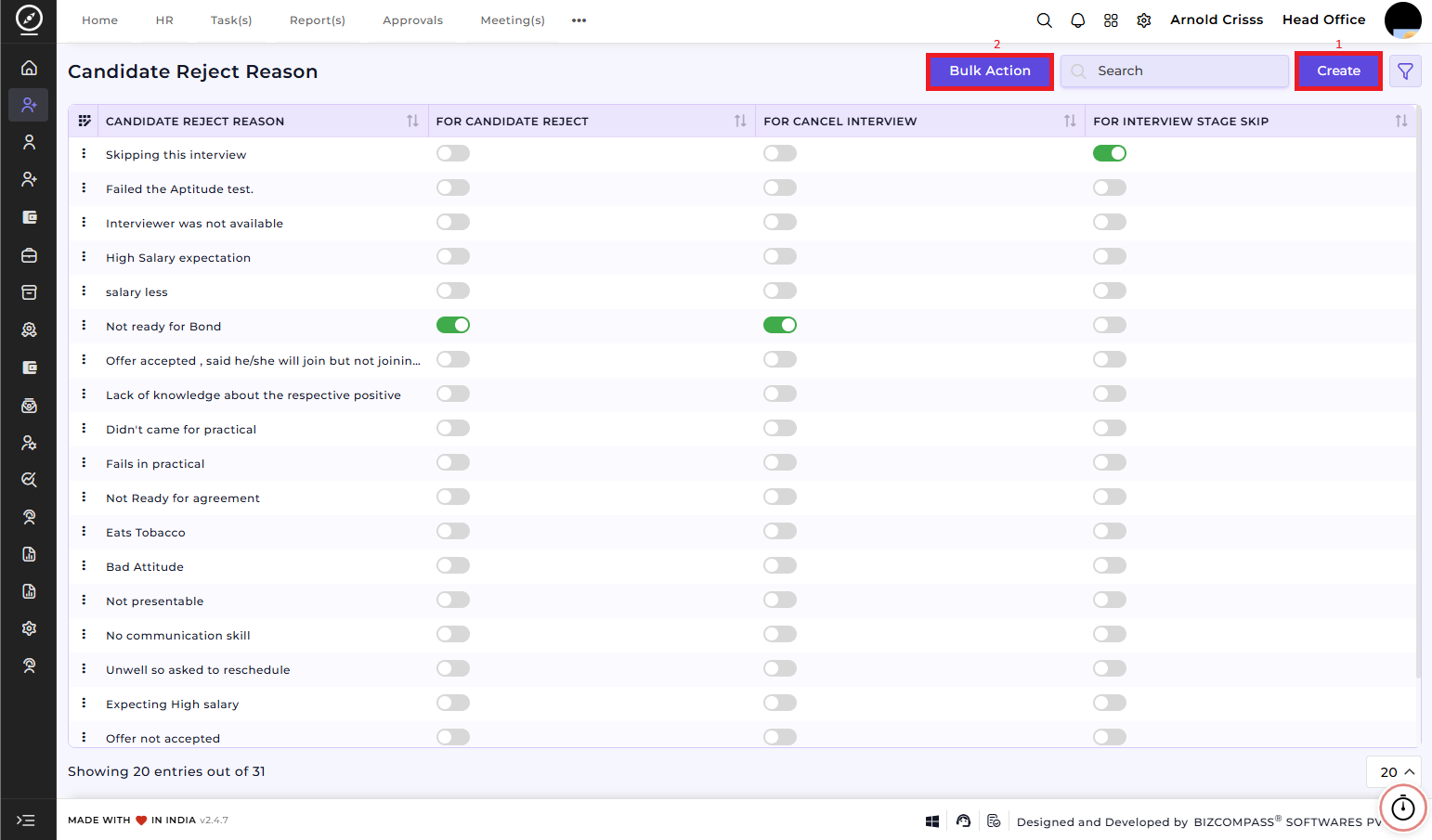
Task: Open row menu for Eats Tobacco
Action: click(84, 531)
